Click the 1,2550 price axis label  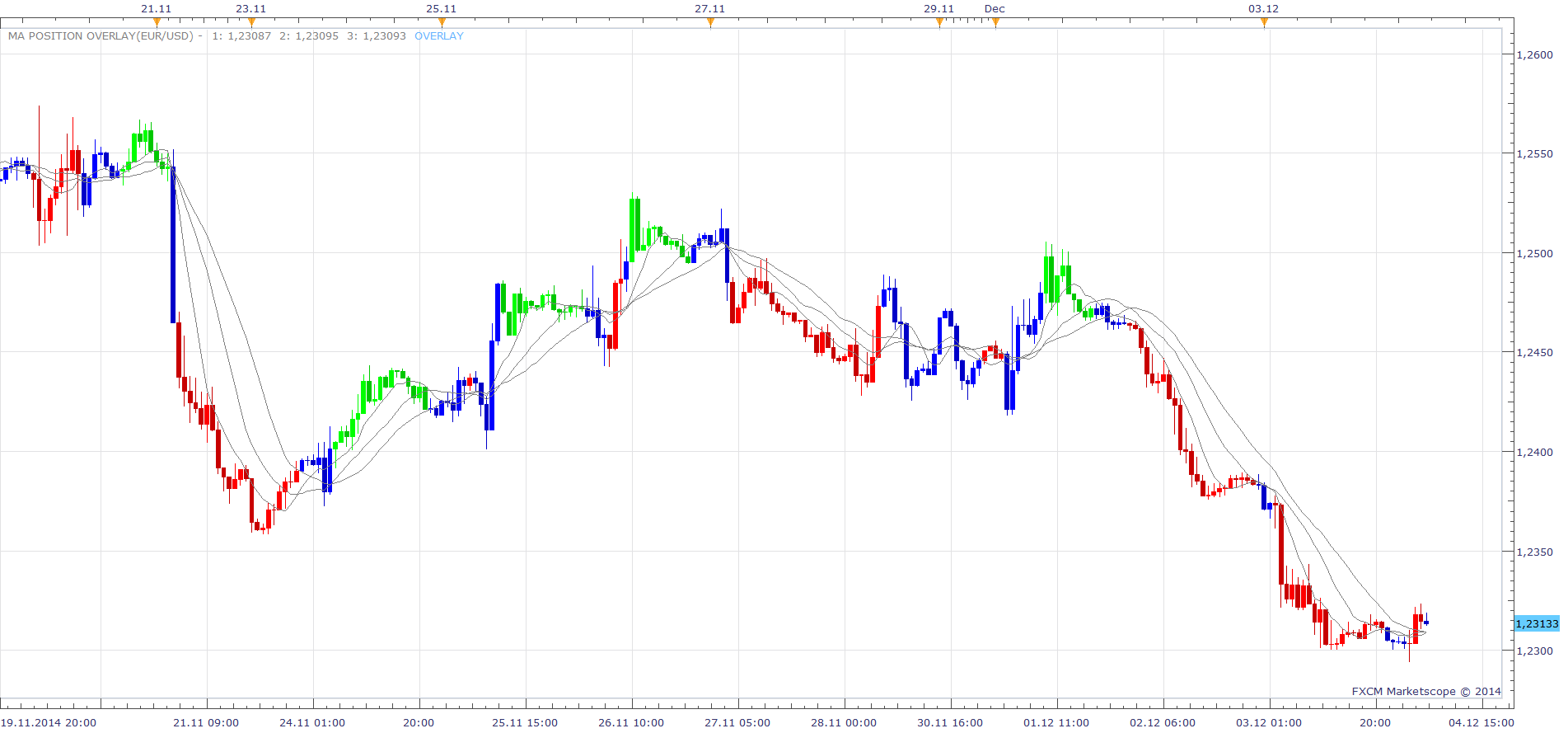click(x=1535, y=154)
